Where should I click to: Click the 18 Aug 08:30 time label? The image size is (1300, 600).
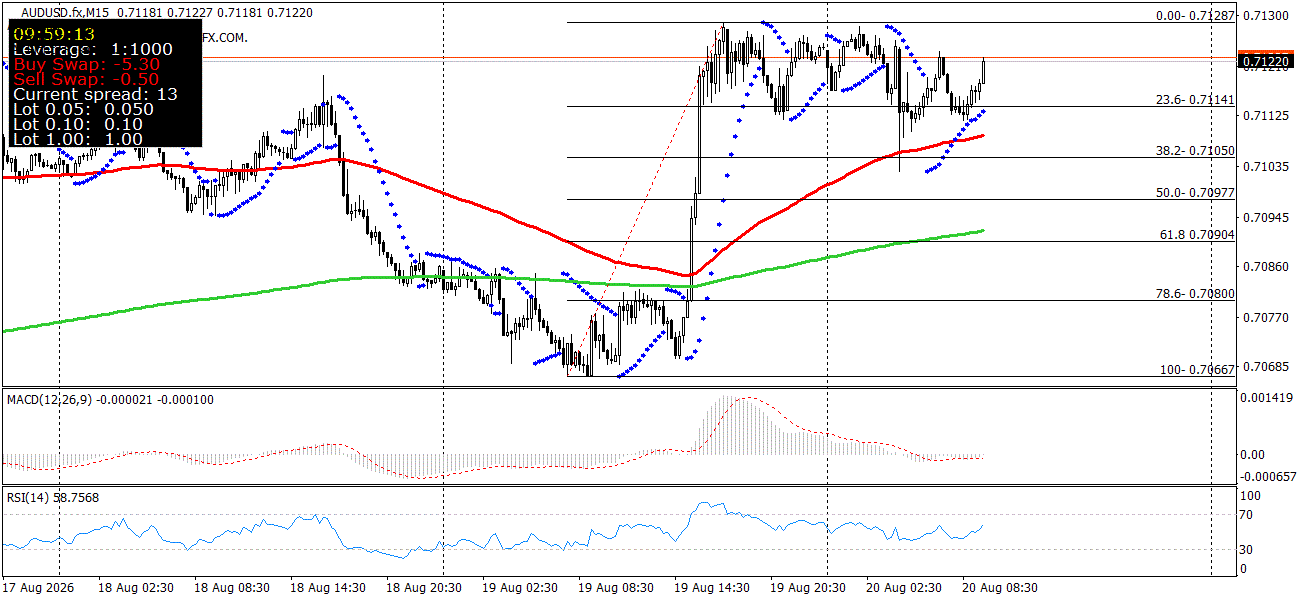[x=233, y=587]
